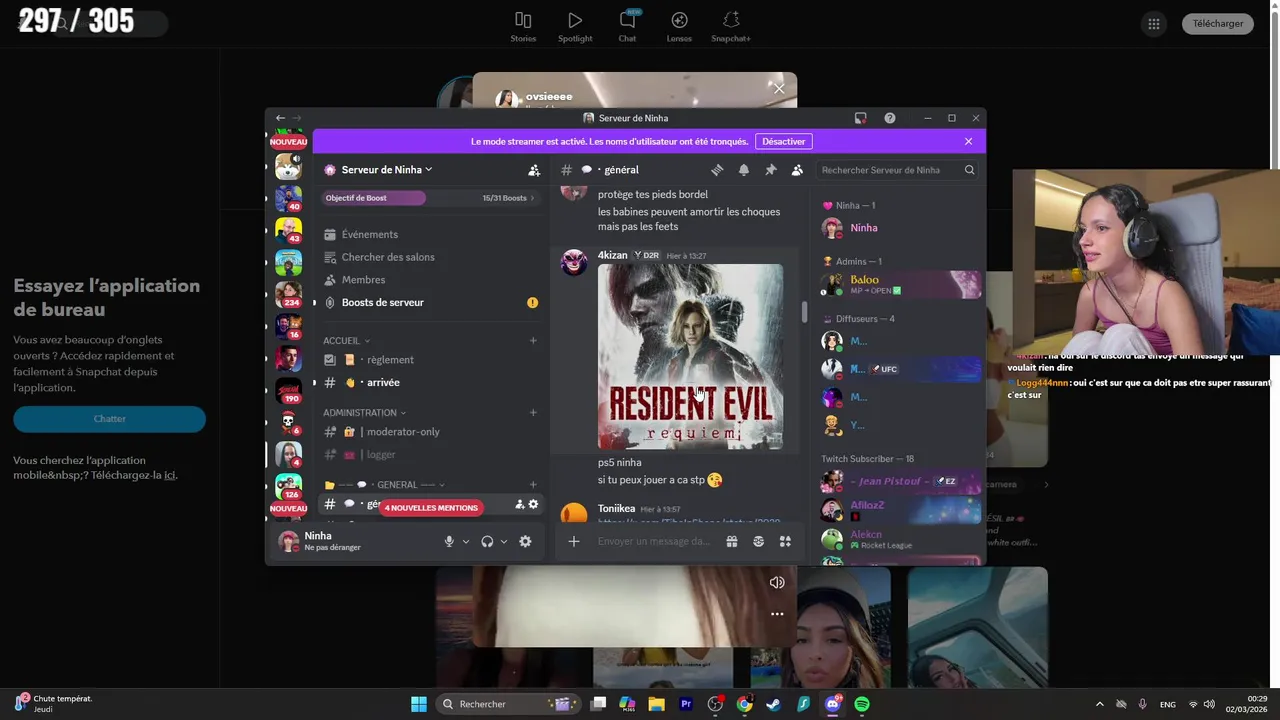Open headphone output options dropdown arrow
Screen dimensions: 1280x720
[504, 541]
